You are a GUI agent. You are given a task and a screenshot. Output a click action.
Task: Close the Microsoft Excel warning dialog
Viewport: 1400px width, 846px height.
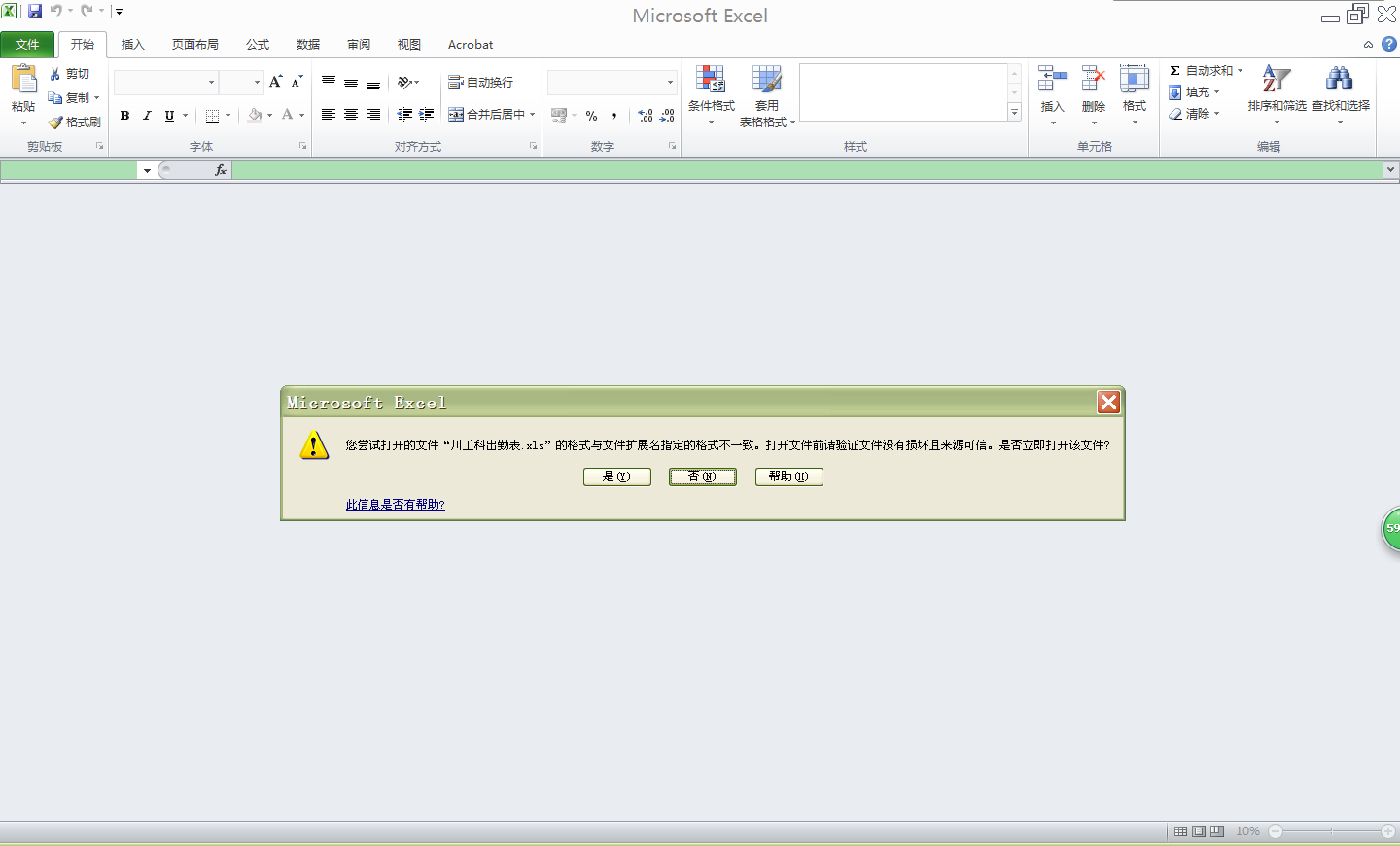click(x=1108, y=403)
